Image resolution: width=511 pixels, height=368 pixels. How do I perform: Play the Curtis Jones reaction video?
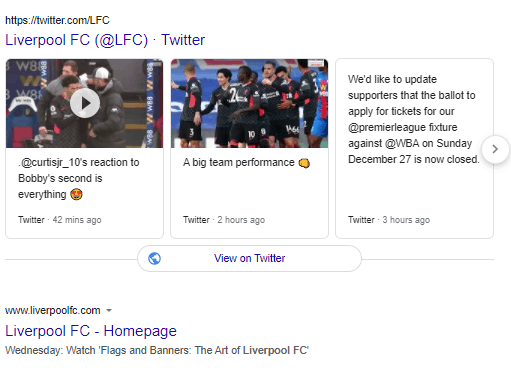(85, 103)
